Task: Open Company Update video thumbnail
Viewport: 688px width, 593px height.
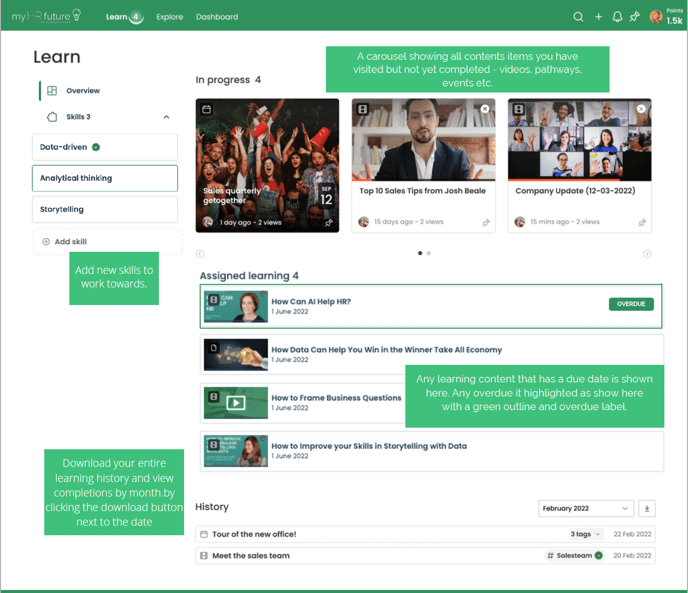Action: [x=580, y=140]
